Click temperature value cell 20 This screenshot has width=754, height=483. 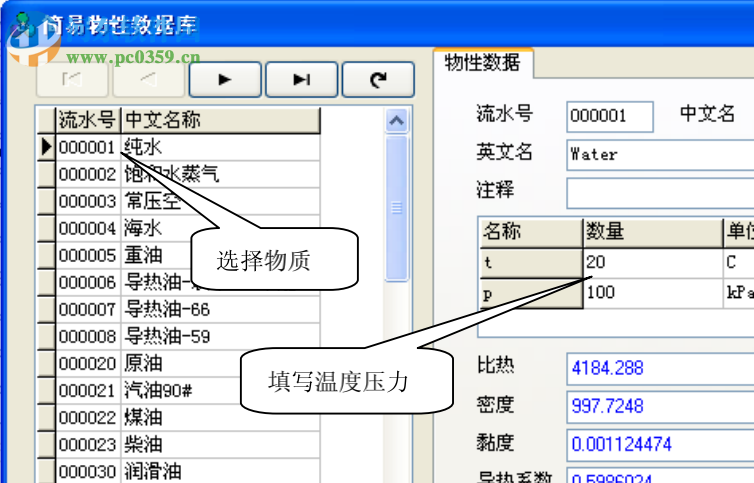(653, 263)
